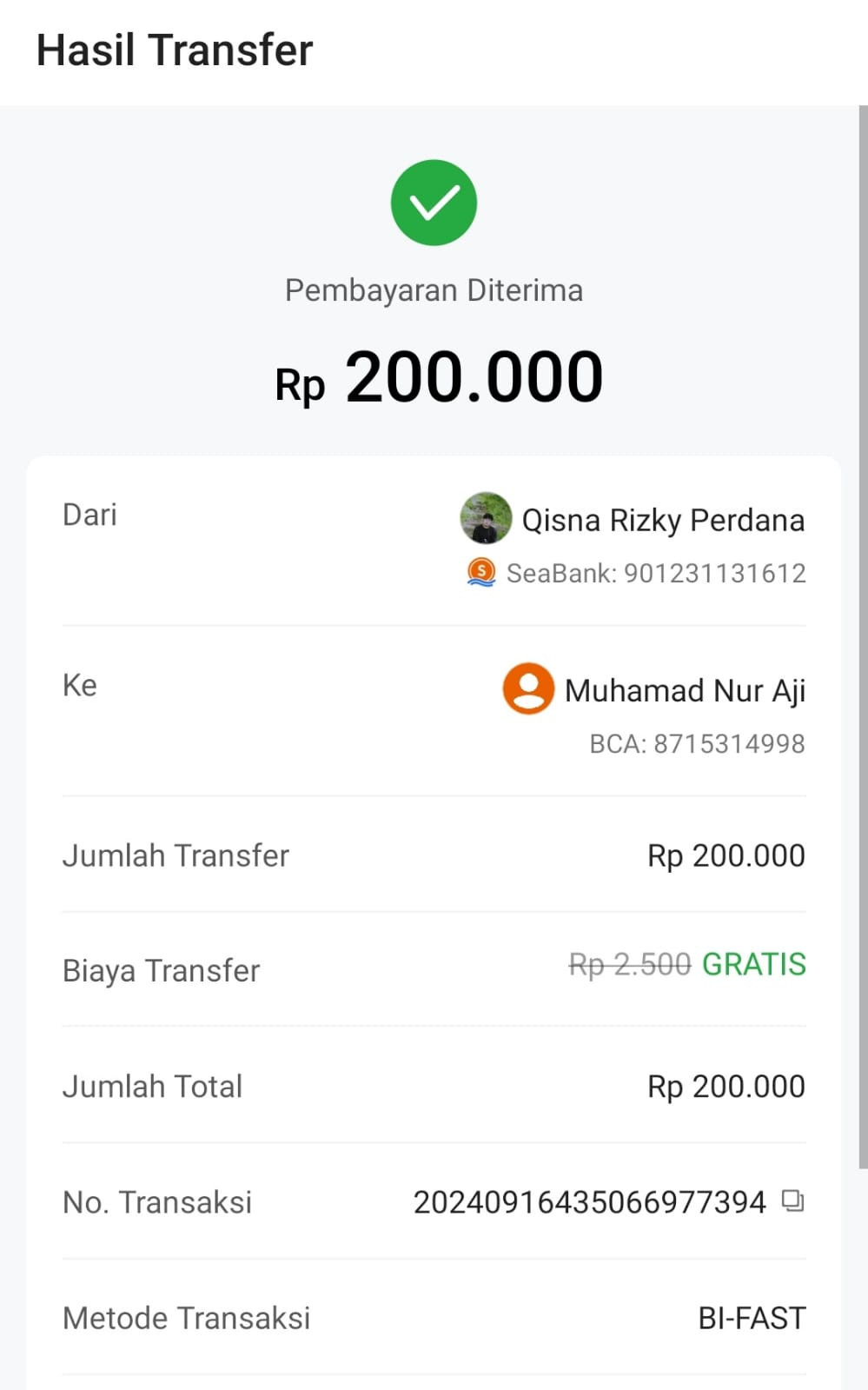
Task: Tap the SeaBank logo icon
Action: coord(481,573)
